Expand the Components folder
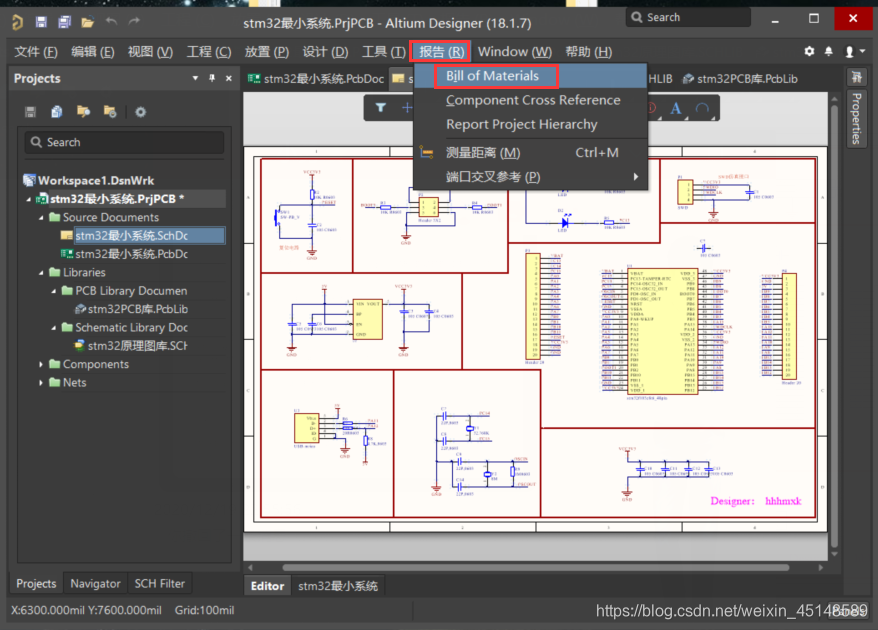This screenshot has width=878, height=630. click(41, 364)
